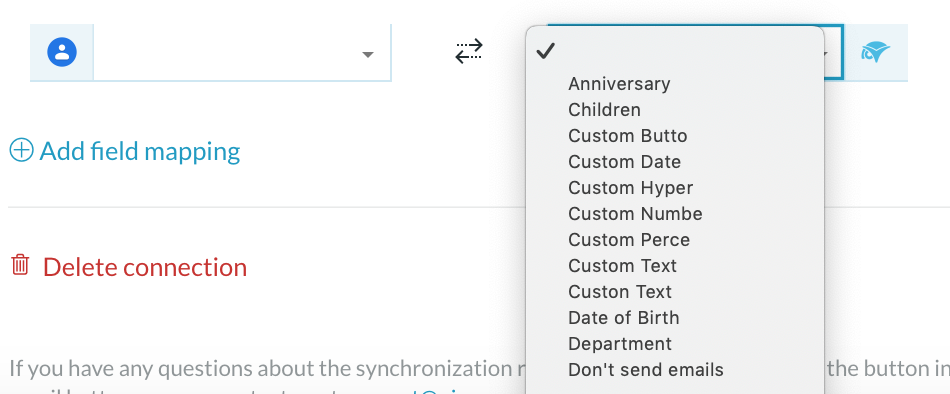
Task: Click the circled plus icon
Action: click(21, 150)
